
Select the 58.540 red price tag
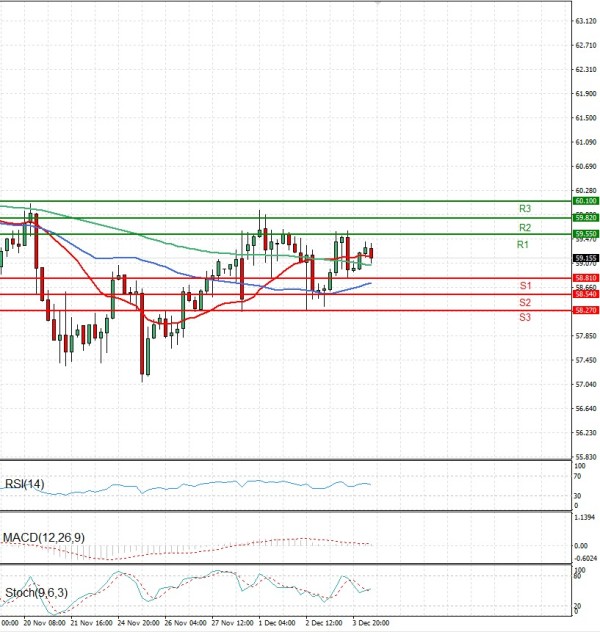pos(585,294)
